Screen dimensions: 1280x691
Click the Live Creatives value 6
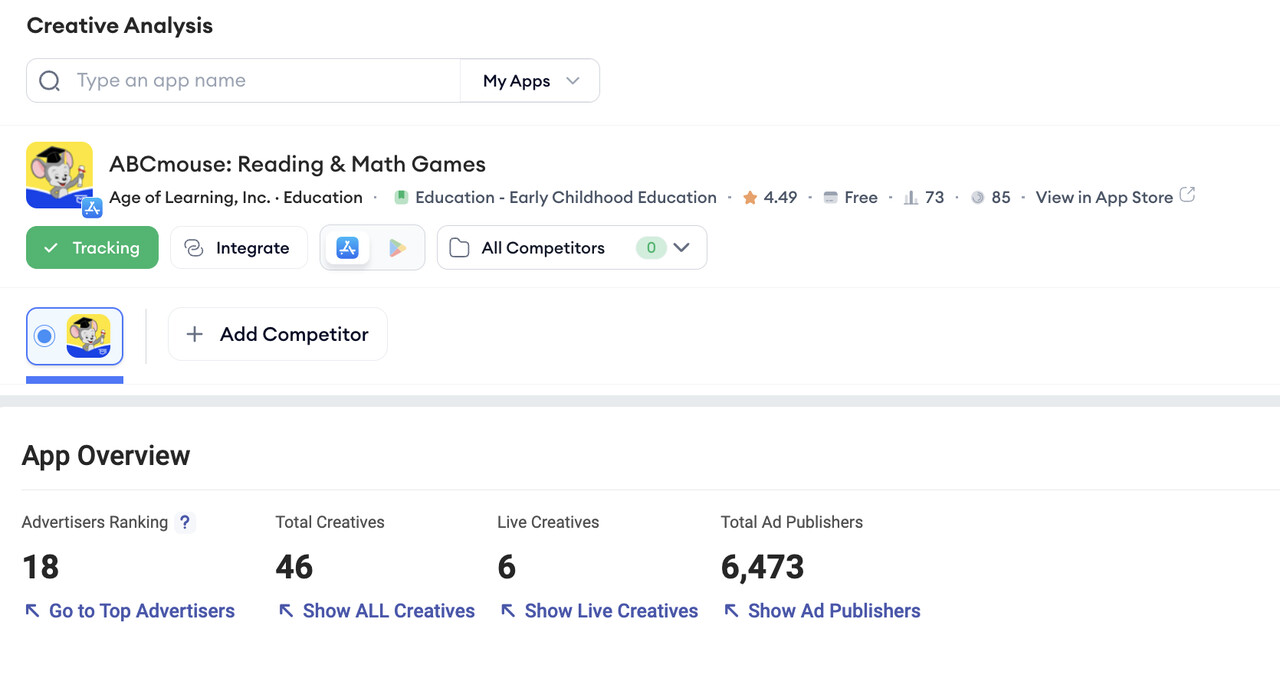point(506,567)
